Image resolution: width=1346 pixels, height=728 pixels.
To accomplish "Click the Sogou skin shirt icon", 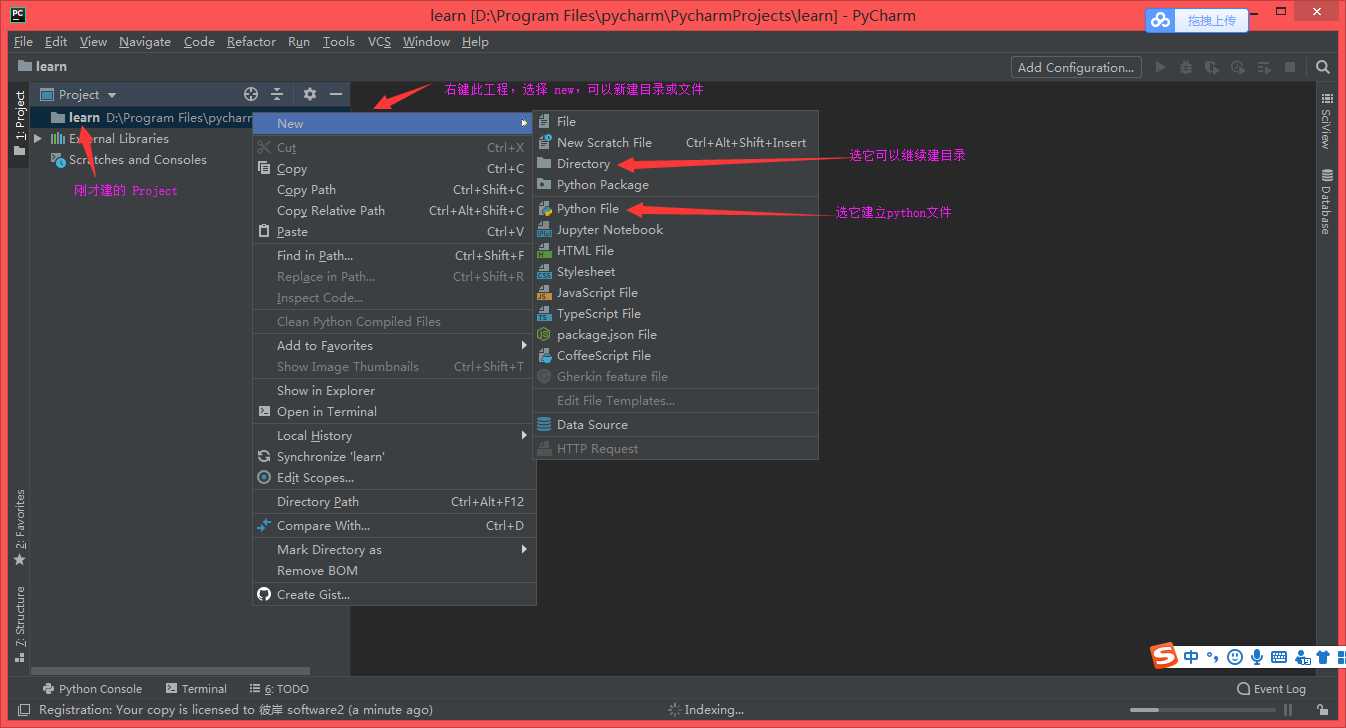I will [1323, 657].
